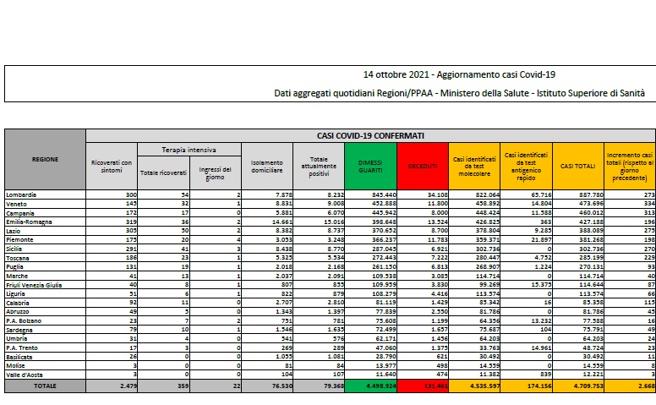Click the "Abruzzo" region row label
The height and width of the screenshot is (405, 656).
(18, 312)
